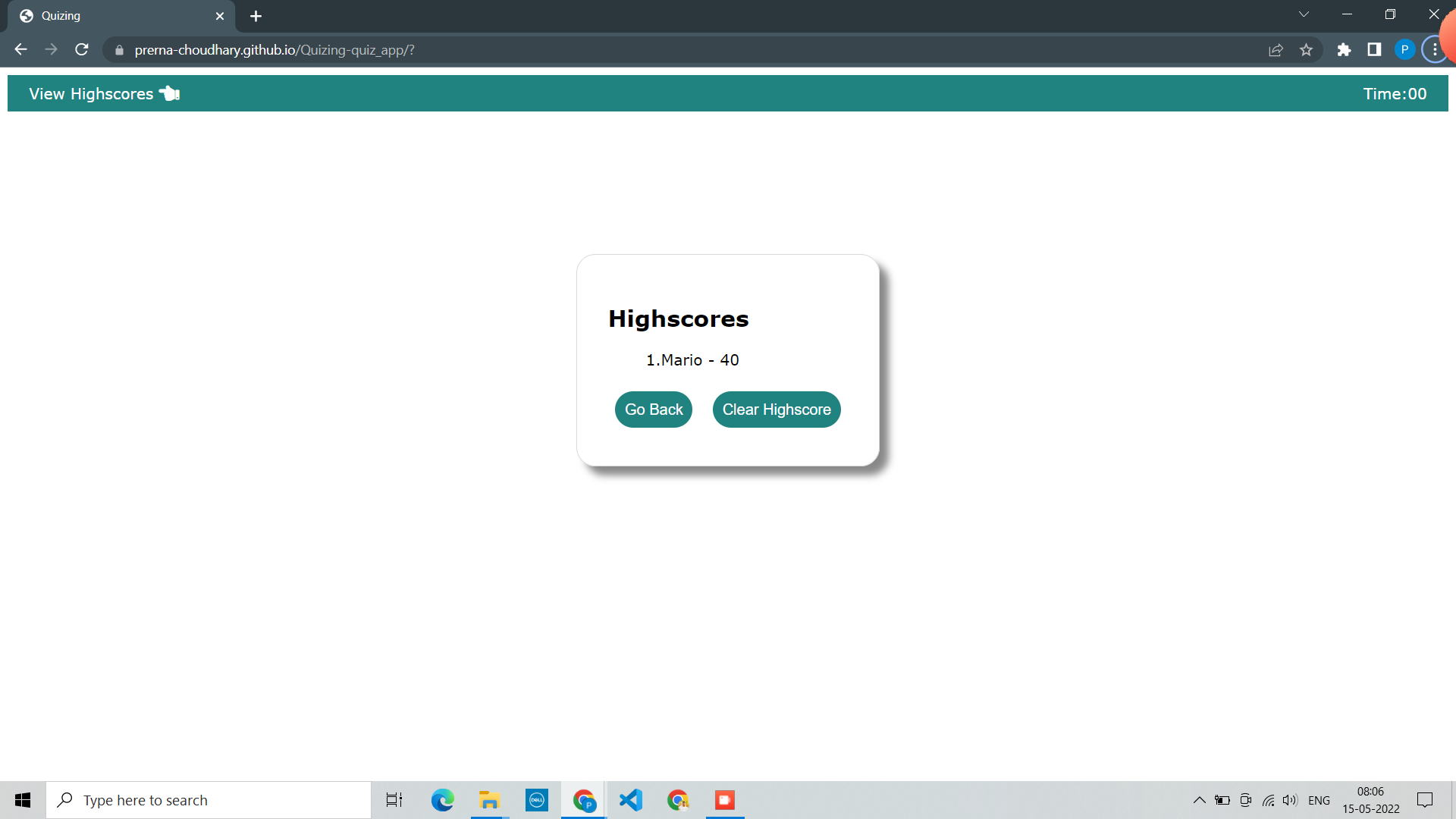Click the share page icon
The height and width of the screenshot is (819, 1456).
1276,50
